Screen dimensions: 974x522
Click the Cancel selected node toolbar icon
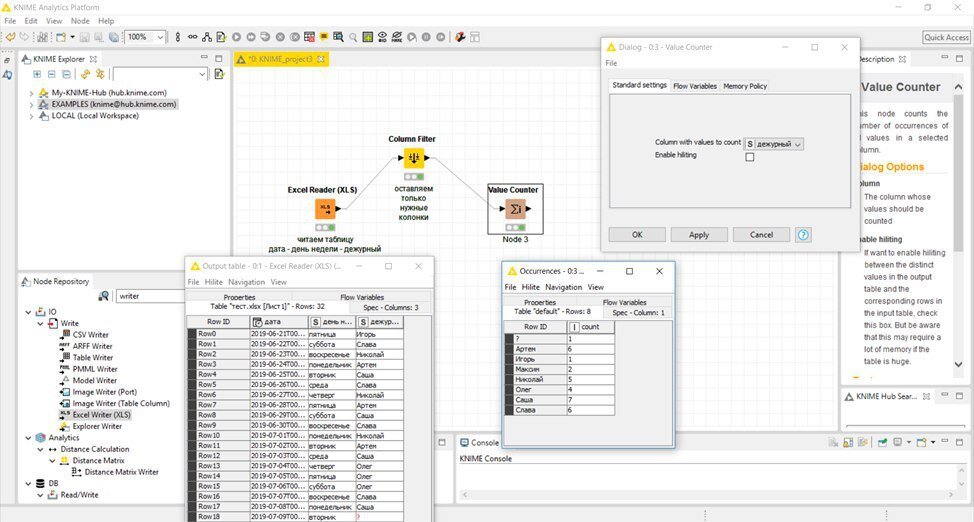[280, 37]
